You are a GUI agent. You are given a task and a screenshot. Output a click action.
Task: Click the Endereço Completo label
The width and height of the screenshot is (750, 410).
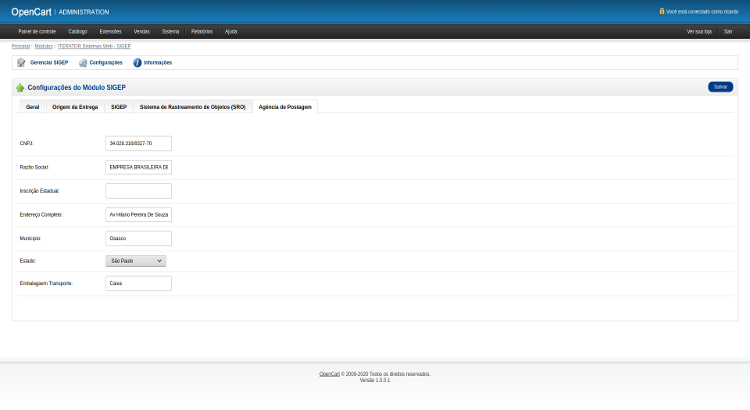point(41,215)
